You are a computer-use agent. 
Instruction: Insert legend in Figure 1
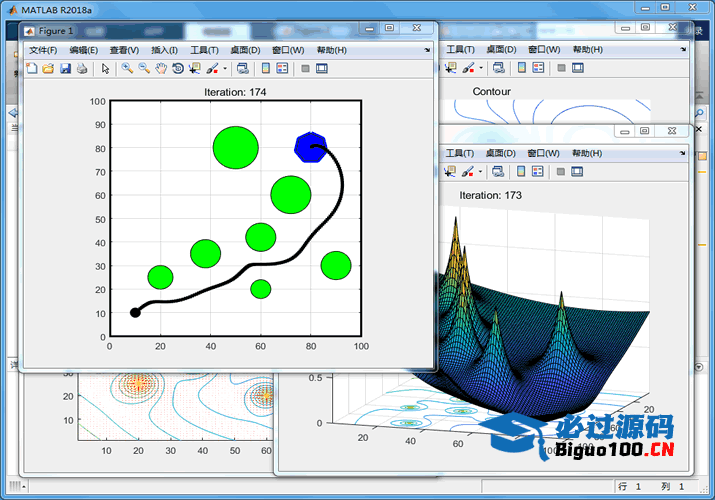coord(282,68)
